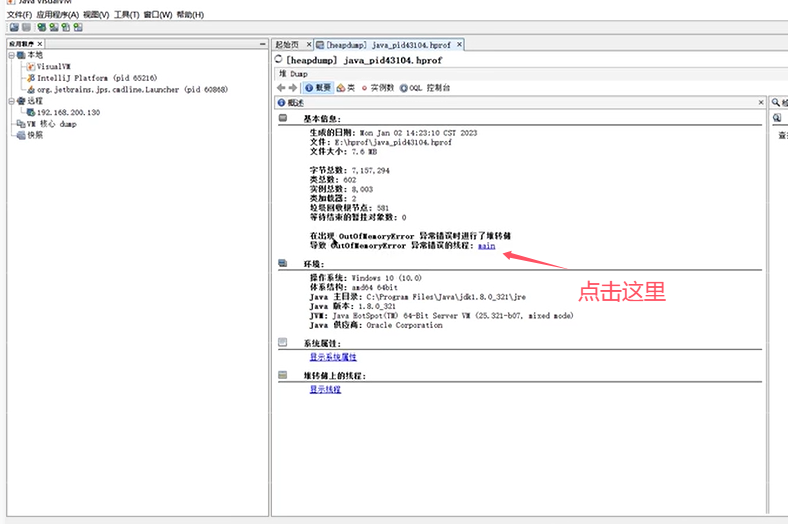Toggle the 基本信息 section icon

[x=283, y=118]
